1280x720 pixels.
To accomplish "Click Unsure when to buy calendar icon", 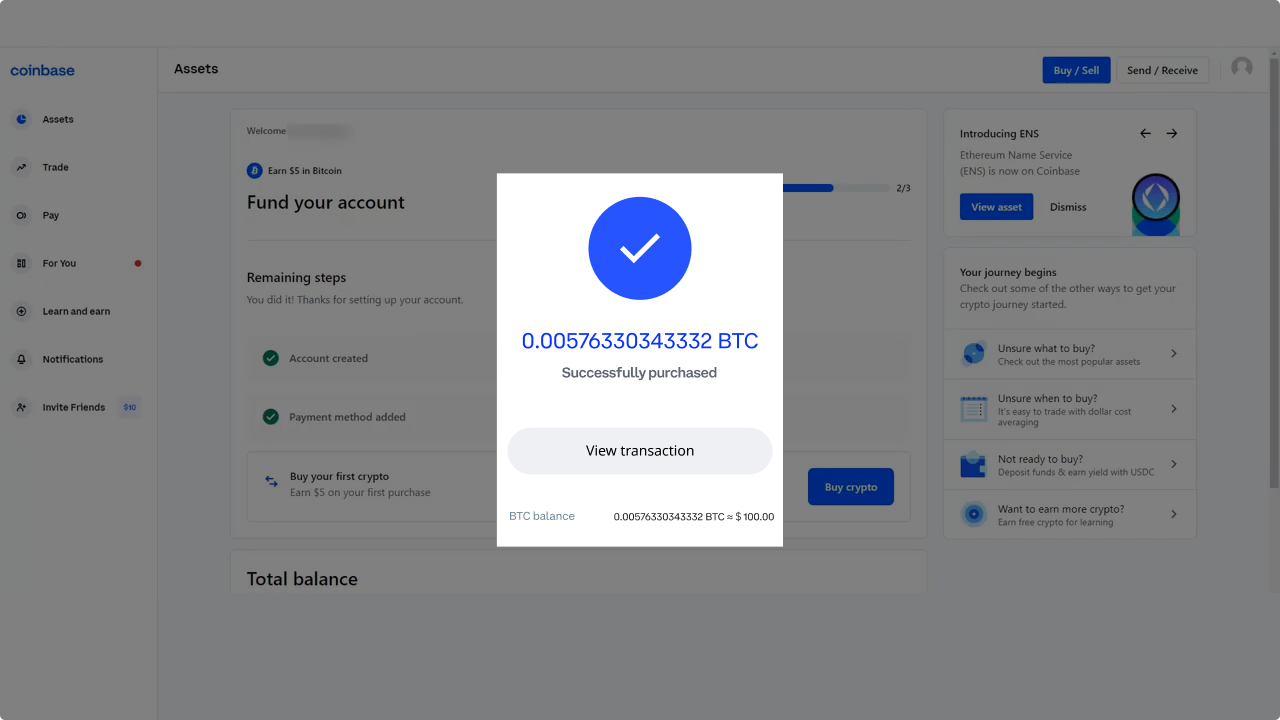I will point(973,409).
